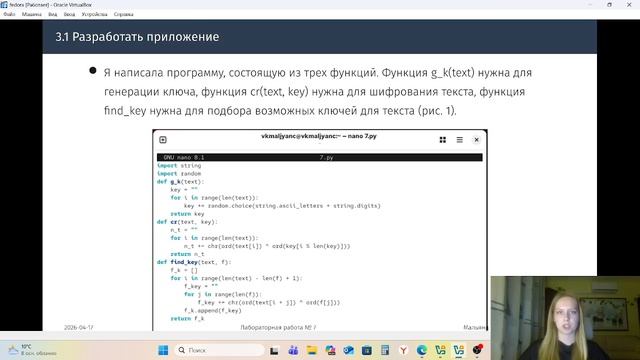Screen dimensions: 640x360
Task: Click the code line f_k = []
Action: coord(184,270)
